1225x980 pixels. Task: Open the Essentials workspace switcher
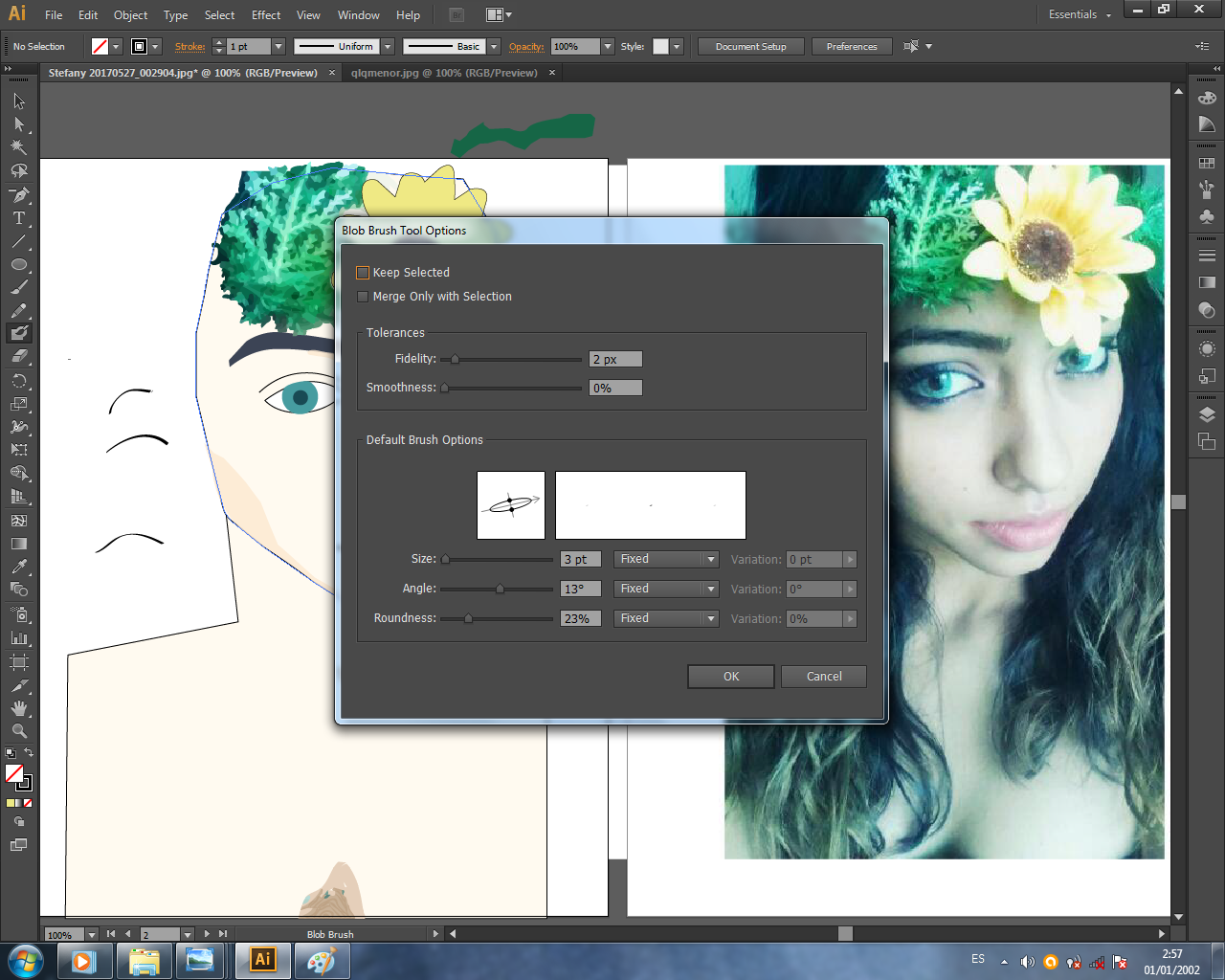tap(1080, 14)
